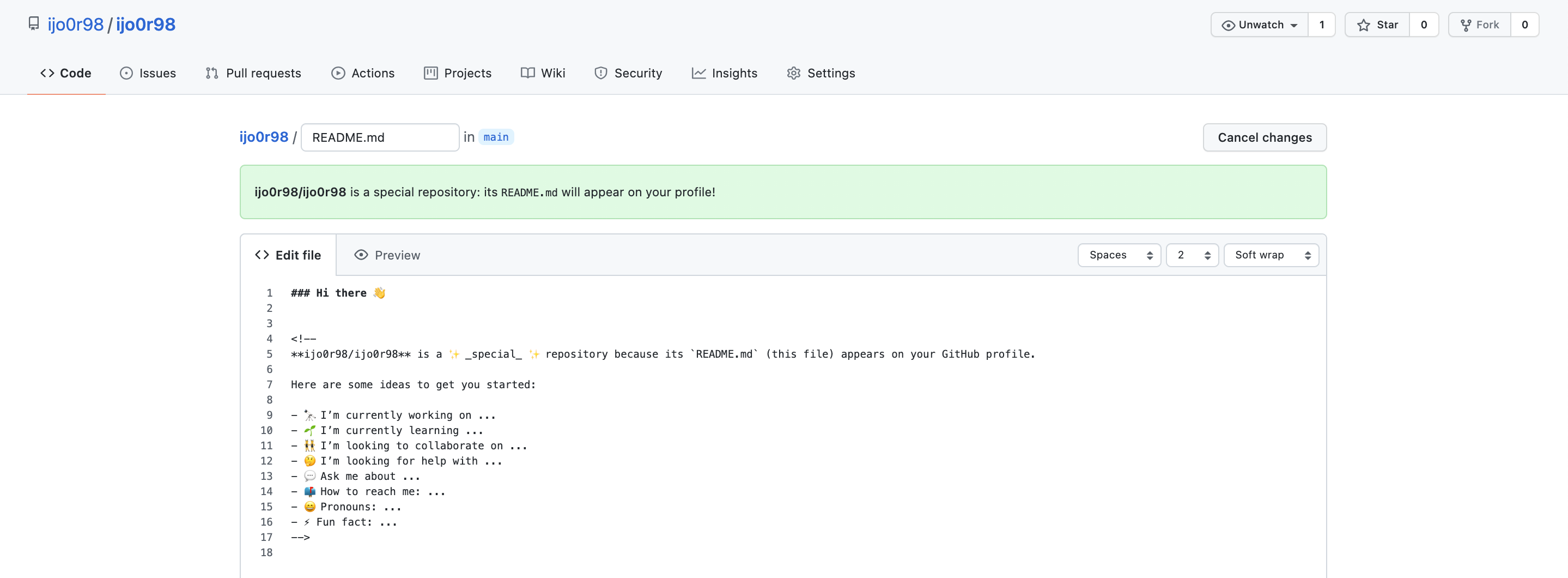The width and height of the screenshot is (1568, 578).
Task: Open the bold ijo0r98 repository name link
Action: point(145,25)
